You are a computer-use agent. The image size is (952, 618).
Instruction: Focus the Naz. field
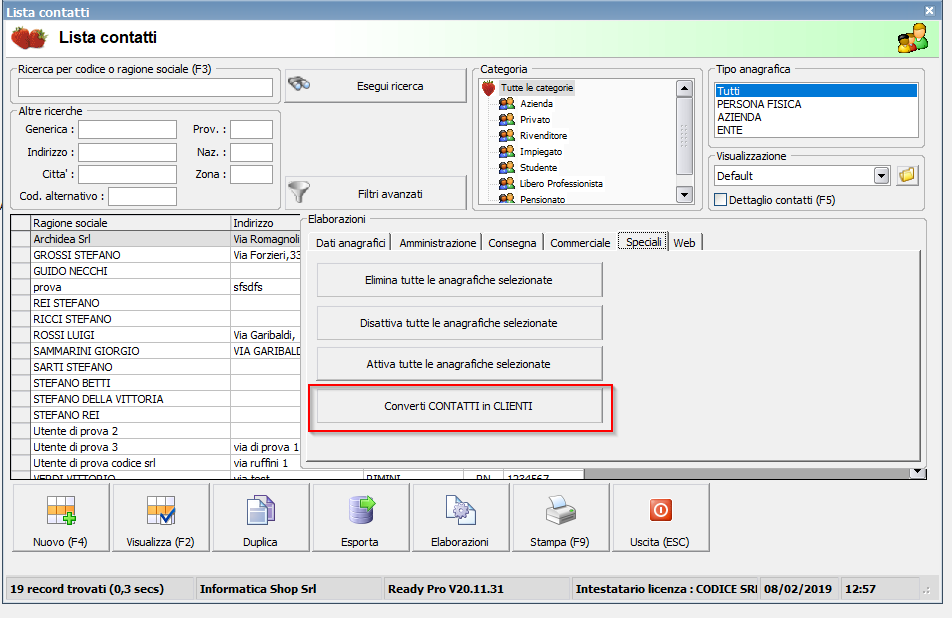click(251, 152)
